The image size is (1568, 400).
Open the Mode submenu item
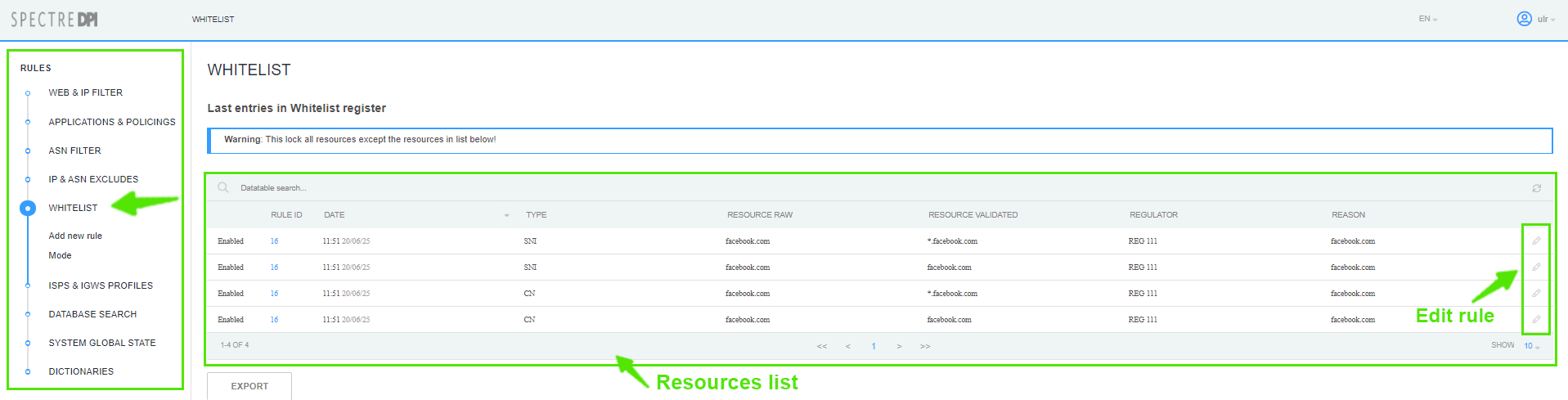tap(60, 256)
